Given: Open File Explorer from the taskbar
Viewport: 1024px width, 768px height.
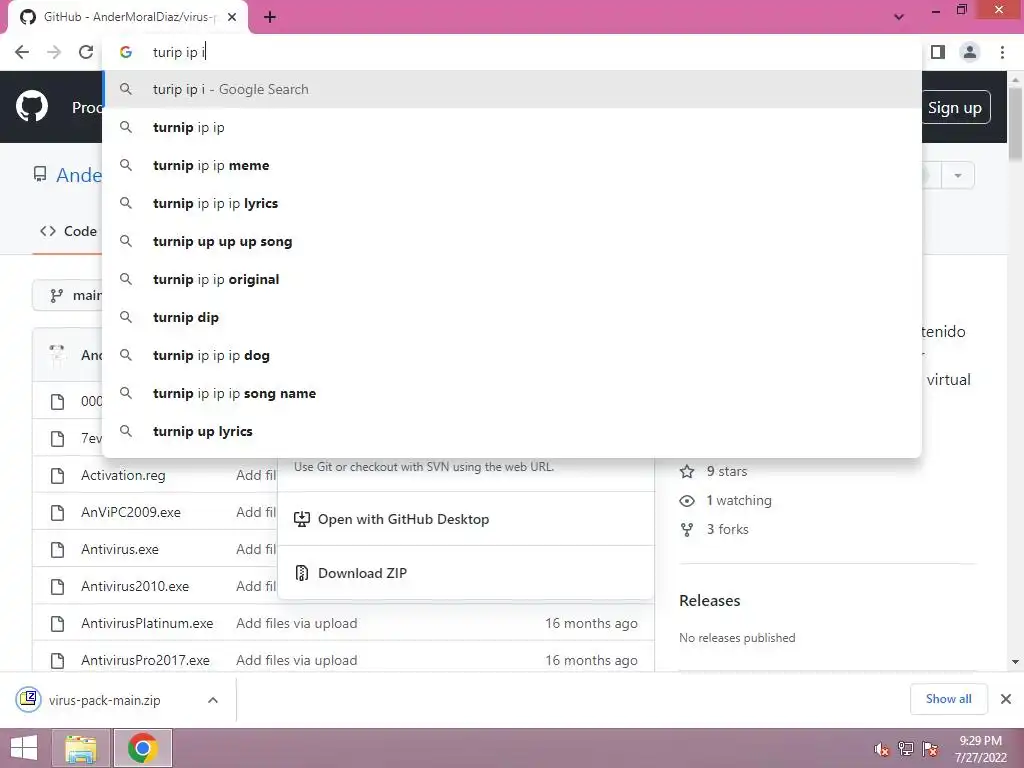Looking at the screenshot, I should point(81,748).
